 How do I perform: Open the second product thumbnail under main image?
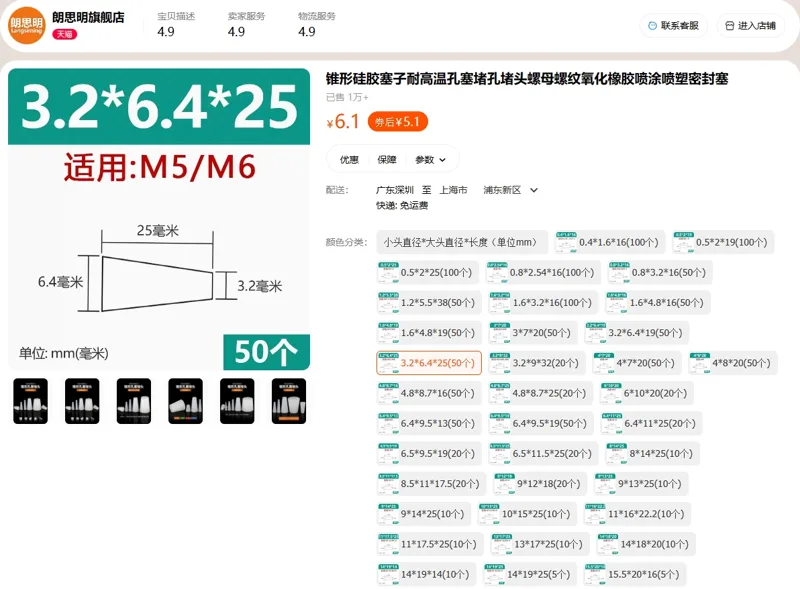tap(82, 401)
